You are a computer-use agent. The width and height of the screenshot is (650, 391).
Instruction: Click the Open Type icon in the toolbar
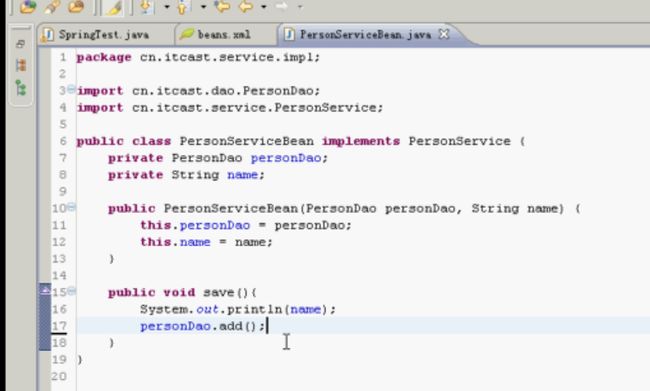tap(27, 6)
